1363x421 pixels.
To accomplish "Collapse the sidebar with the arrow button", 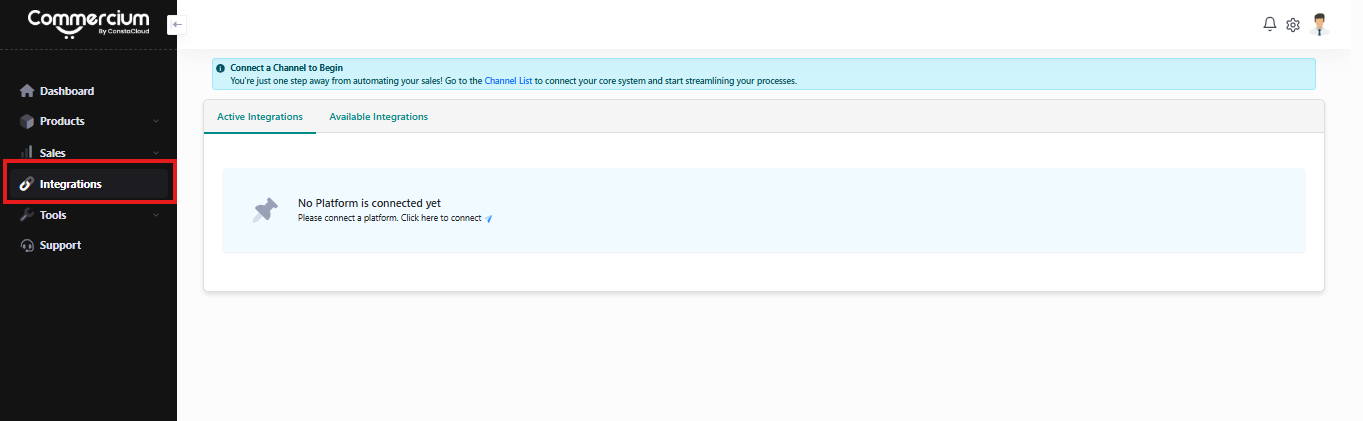I will pos(177,24).
